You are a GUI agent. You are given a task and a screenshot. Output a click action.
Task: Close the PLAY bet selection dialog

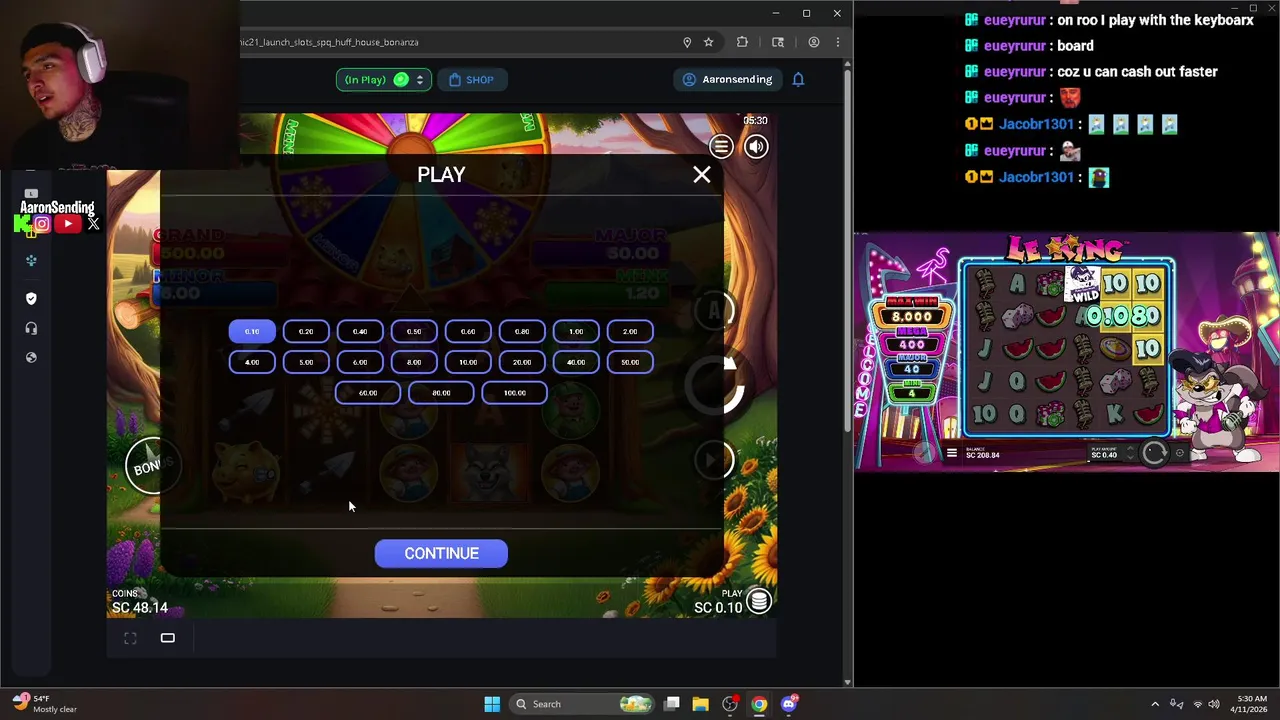(702, 175)
